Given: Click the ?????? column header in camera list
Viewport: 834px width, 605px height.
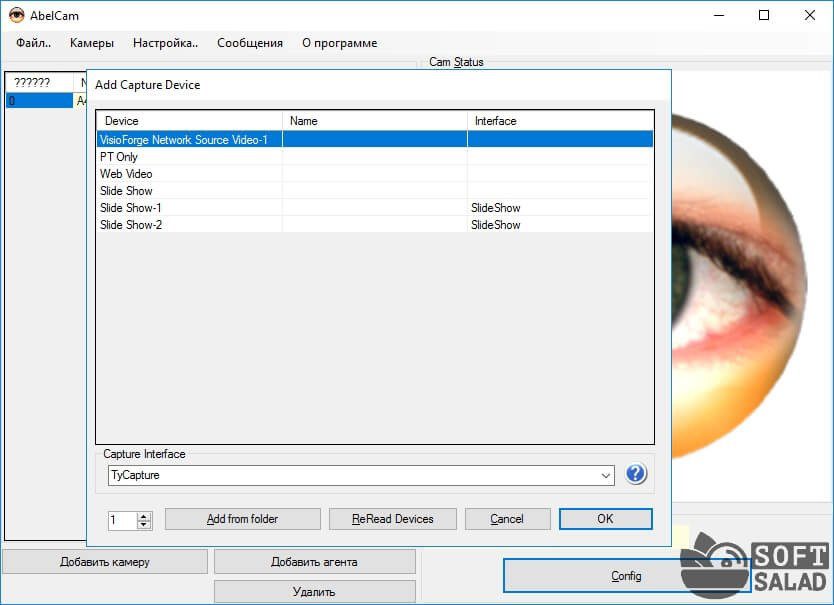Looking at the screenshot, I should 39,82.
